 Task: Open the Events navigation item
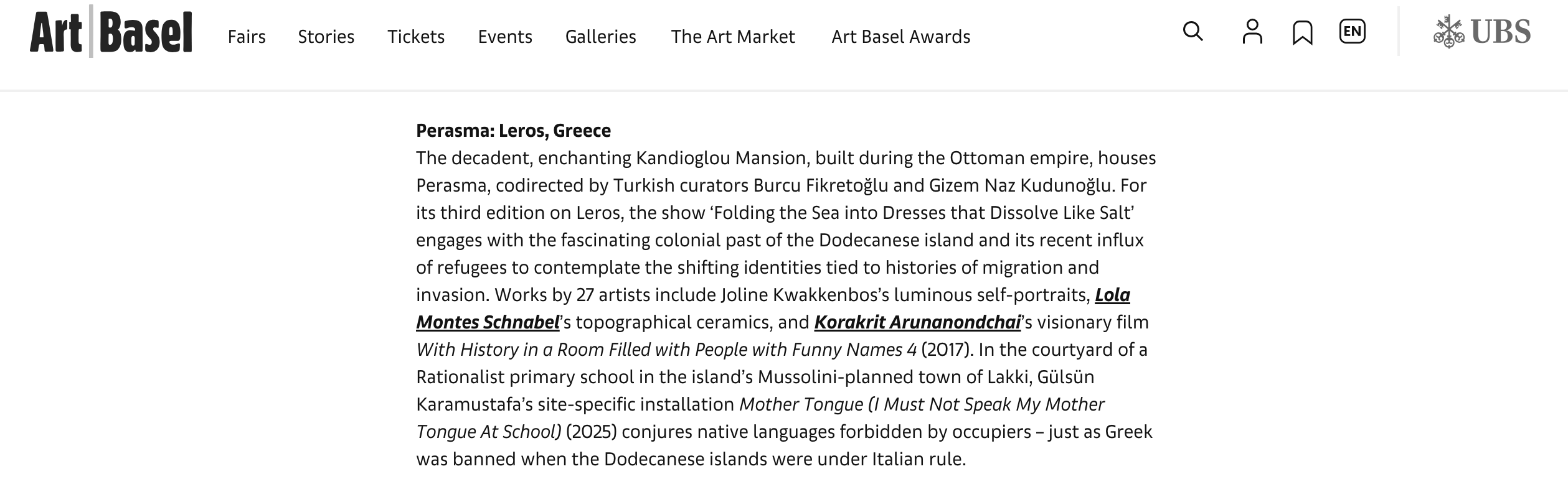tap(505, 37)
